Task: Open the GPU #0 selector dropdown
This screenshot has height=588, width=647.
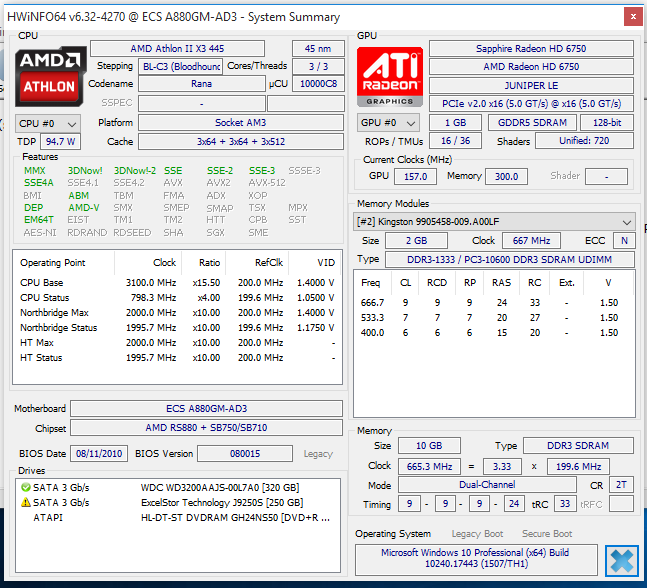Action: pyautogui.click(x=388, y=123)
